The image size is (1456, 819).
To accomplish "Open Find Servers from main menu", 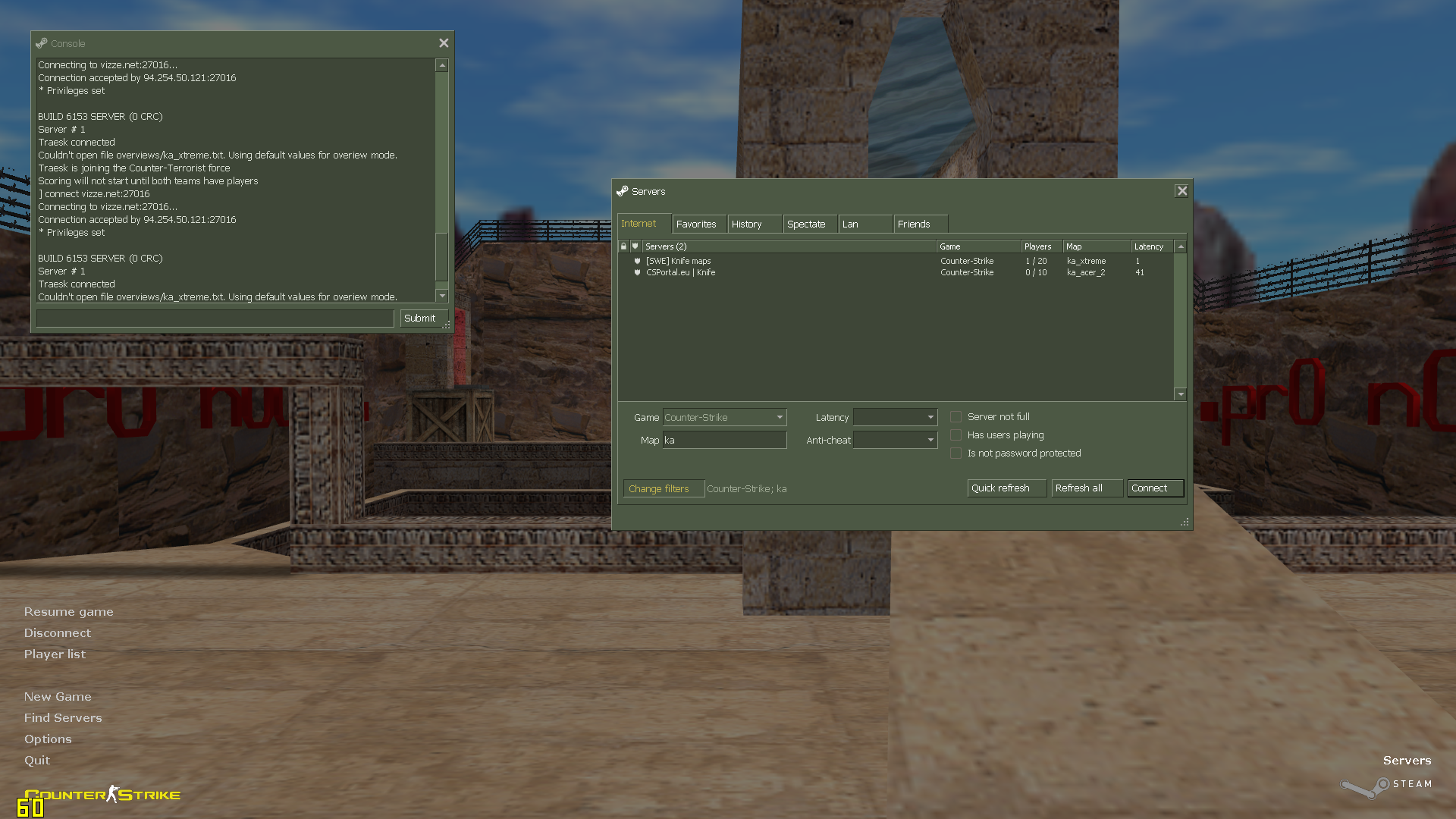I will click(x=63, y=718).
